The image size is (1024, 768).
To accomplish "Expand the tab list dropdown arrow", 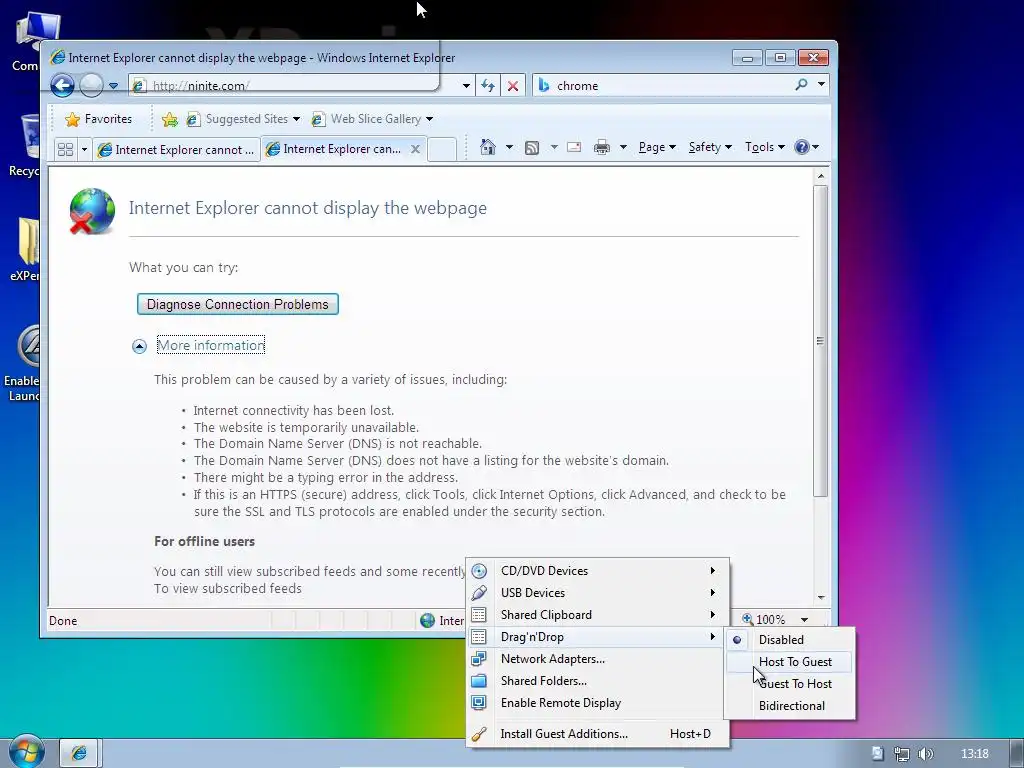I will tap(84, 150).
